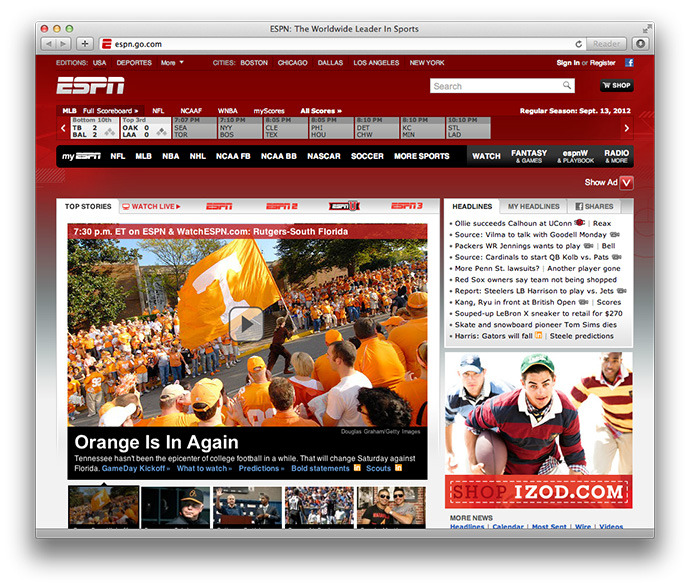Expand espnW & PLAYBOOK menu

click(576, 156)
